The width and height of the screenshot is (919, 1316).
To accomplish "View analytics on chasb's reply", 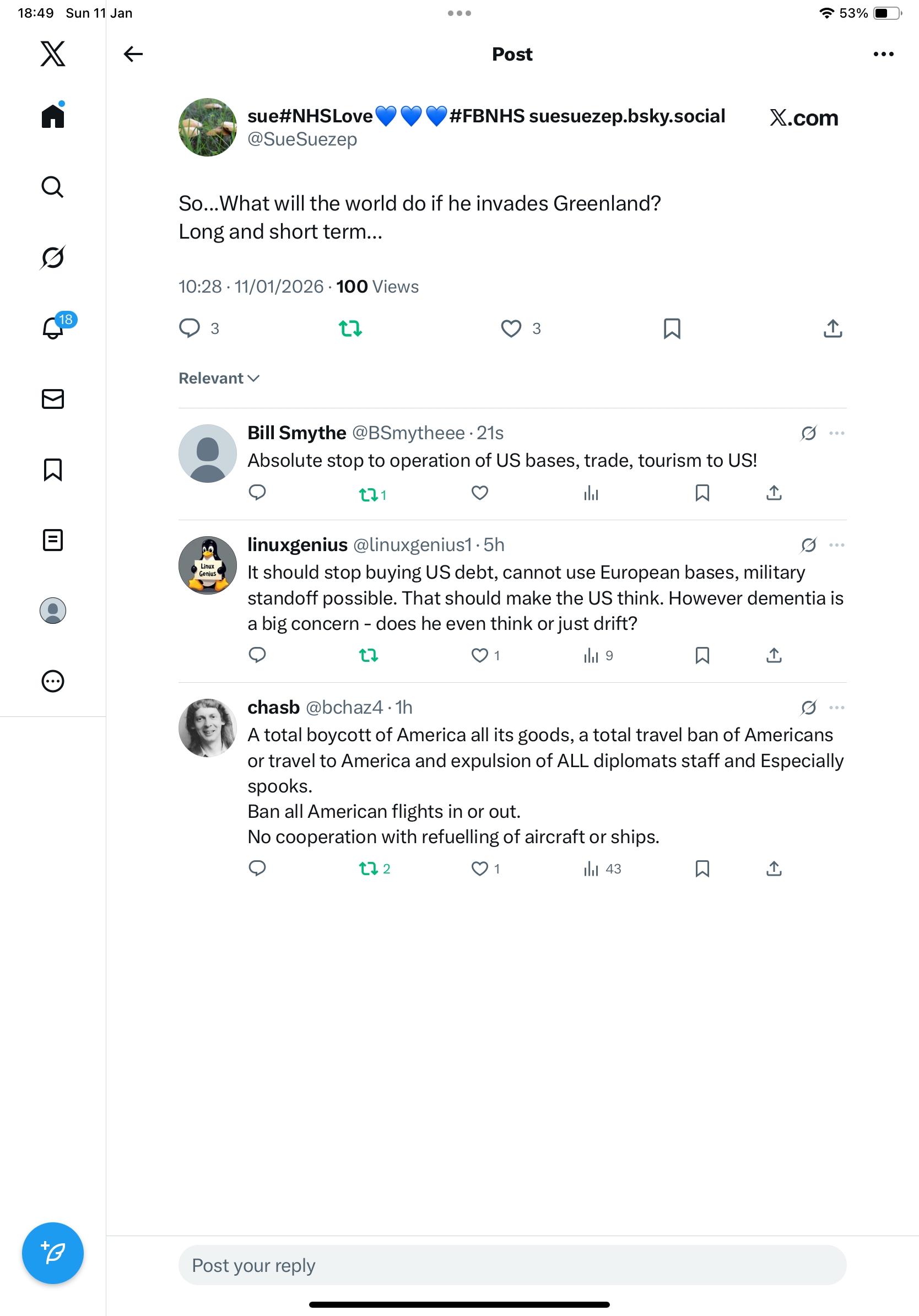I will [601, 869].
